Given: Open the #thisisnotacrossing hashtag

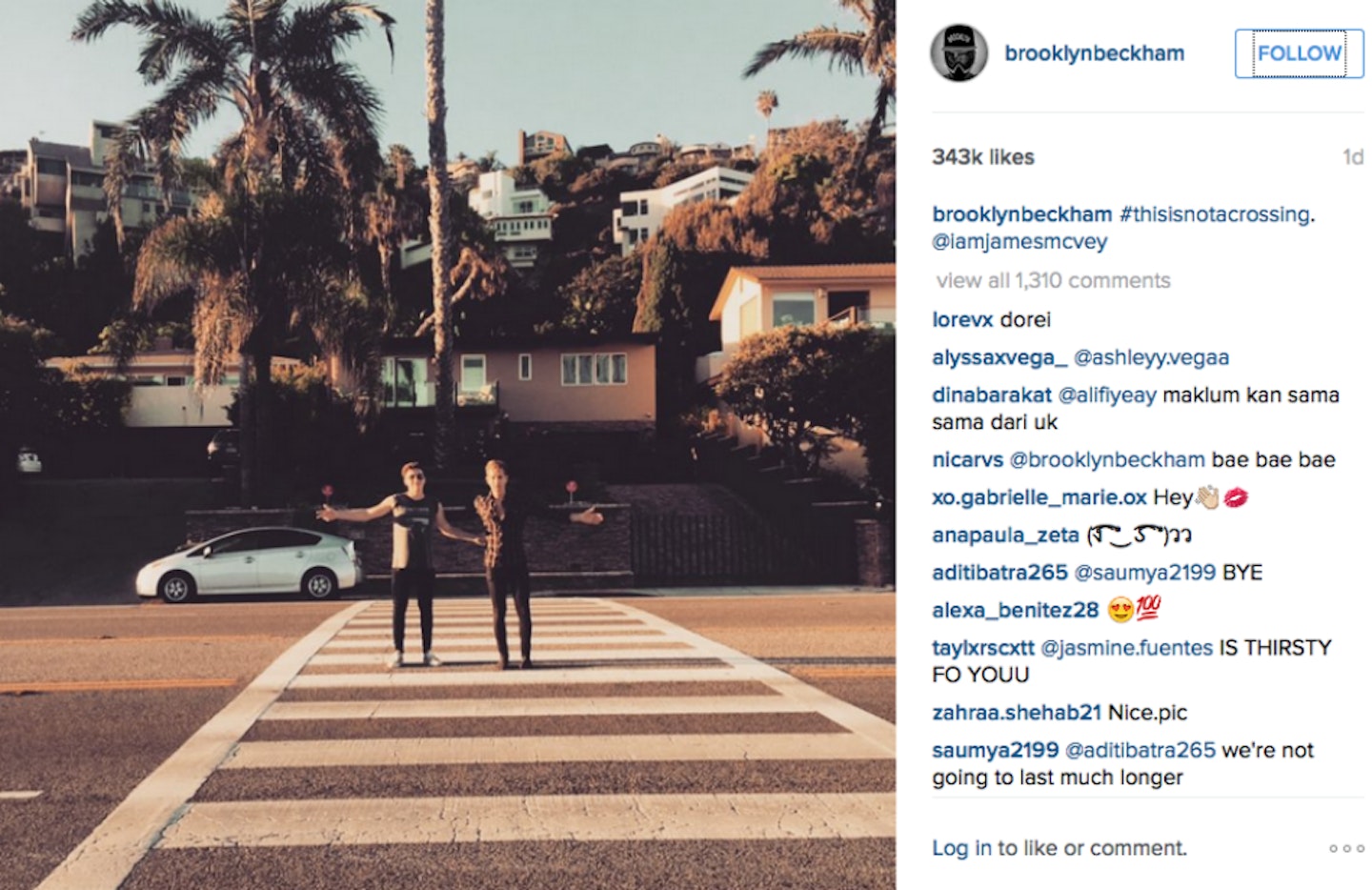Looking at the screenshot, I should click(x=1214, y=214).
